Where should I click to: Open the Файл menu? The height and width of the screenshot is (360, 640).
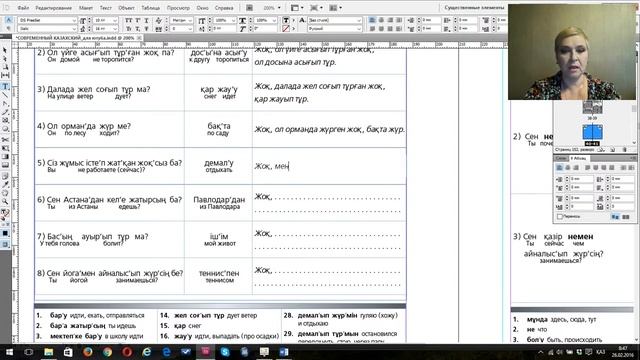[x=23, y=8]
